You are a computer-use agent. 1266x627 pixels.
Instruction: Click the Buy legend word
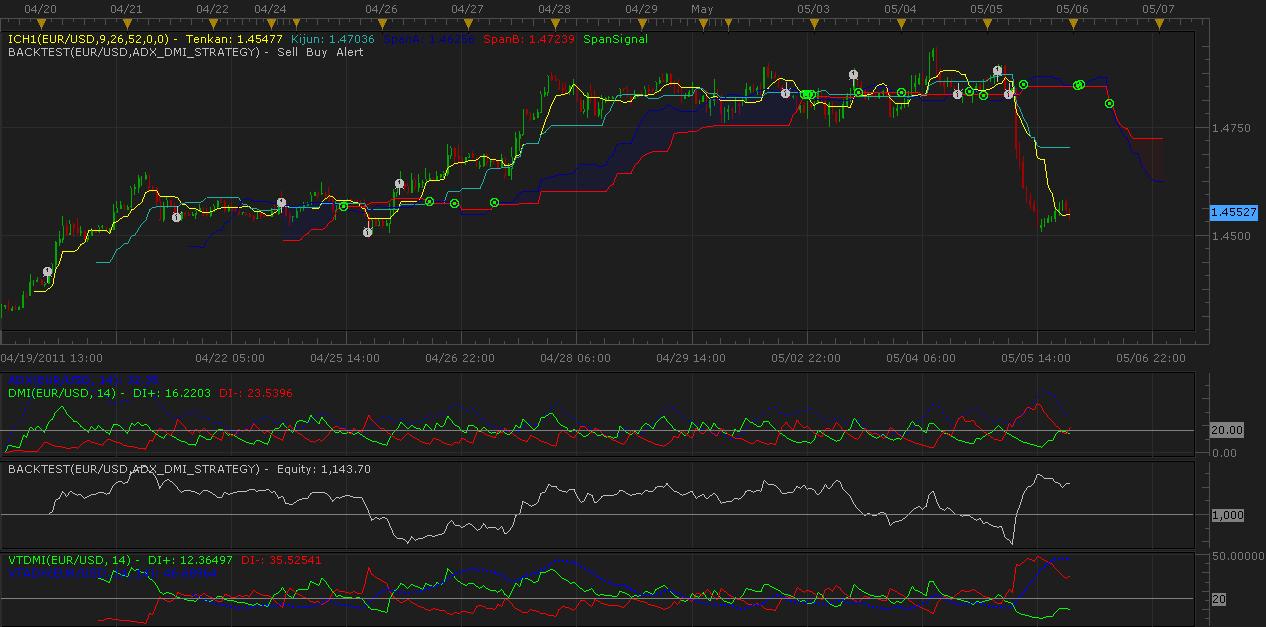317,52
